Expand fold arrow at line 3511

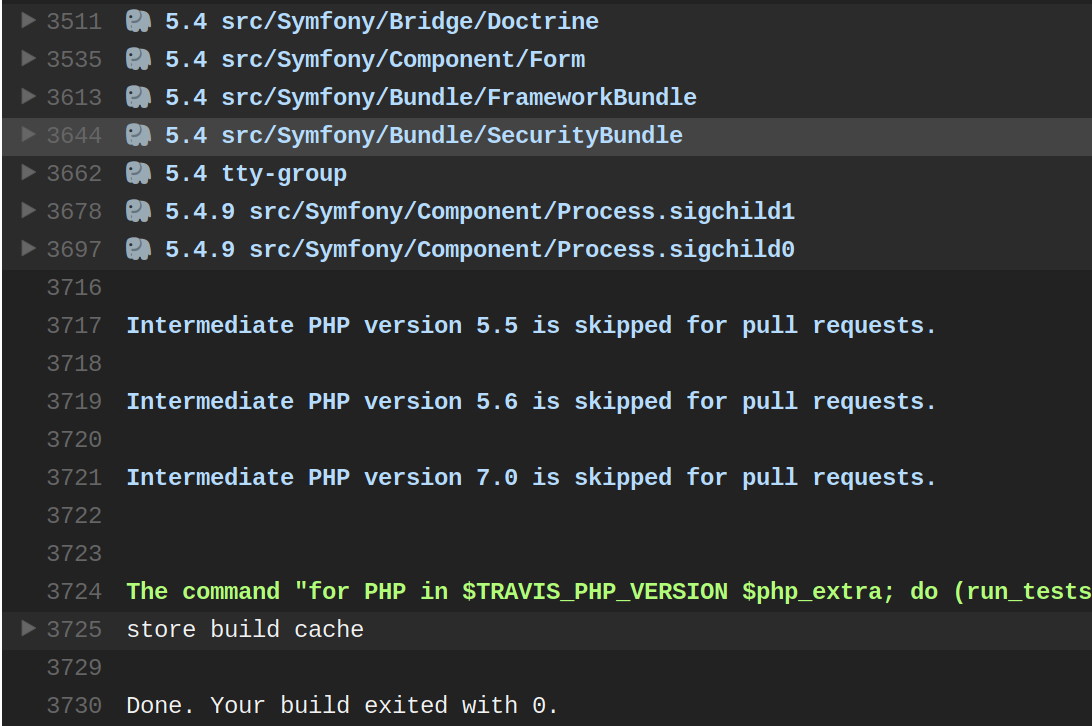pyautogui.click(x=29, y=20)
